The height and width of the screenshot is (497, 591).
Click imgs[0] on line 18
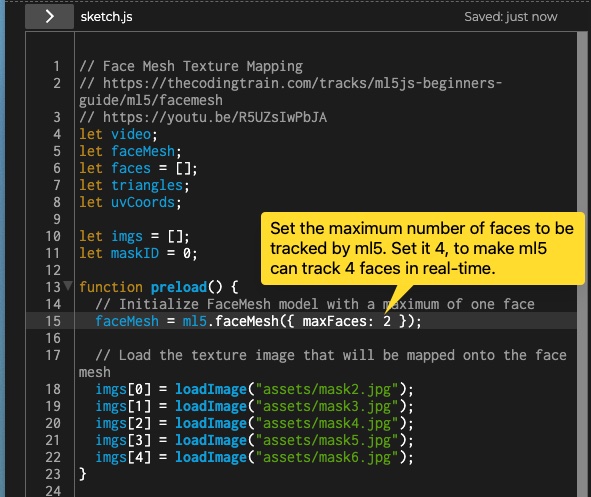coord(123,389)
